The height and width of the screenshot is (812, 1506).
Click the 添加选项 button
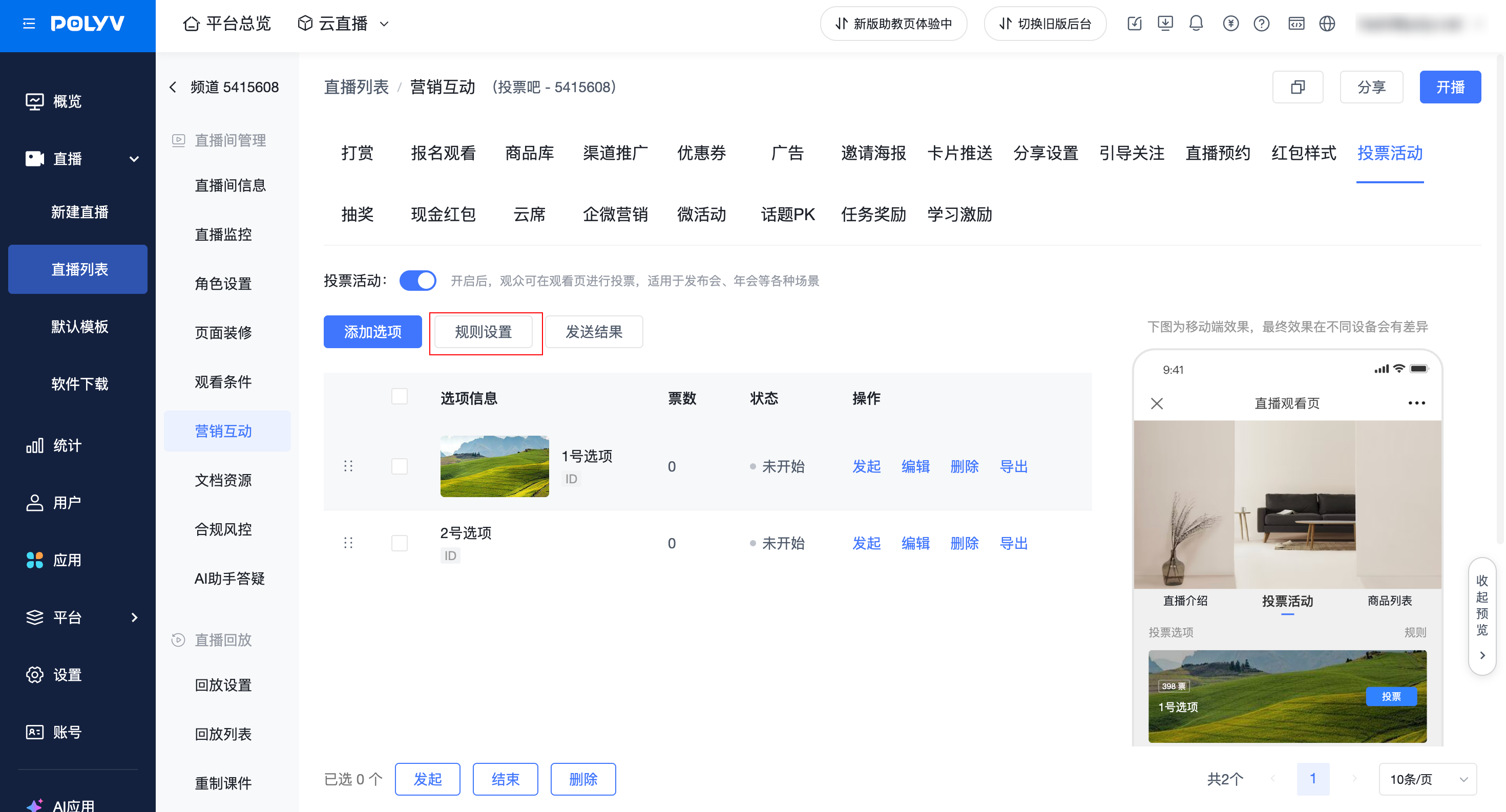372,332
